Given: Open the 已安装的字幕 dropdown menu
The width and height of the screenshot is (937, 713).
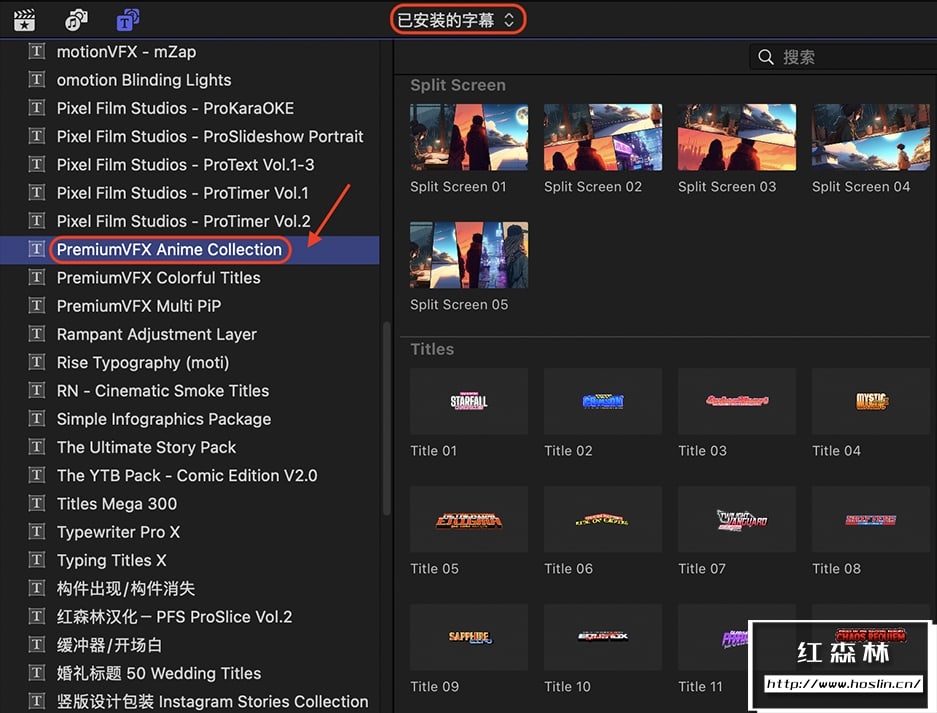Looking at the screenshot, I should (458, 20).
